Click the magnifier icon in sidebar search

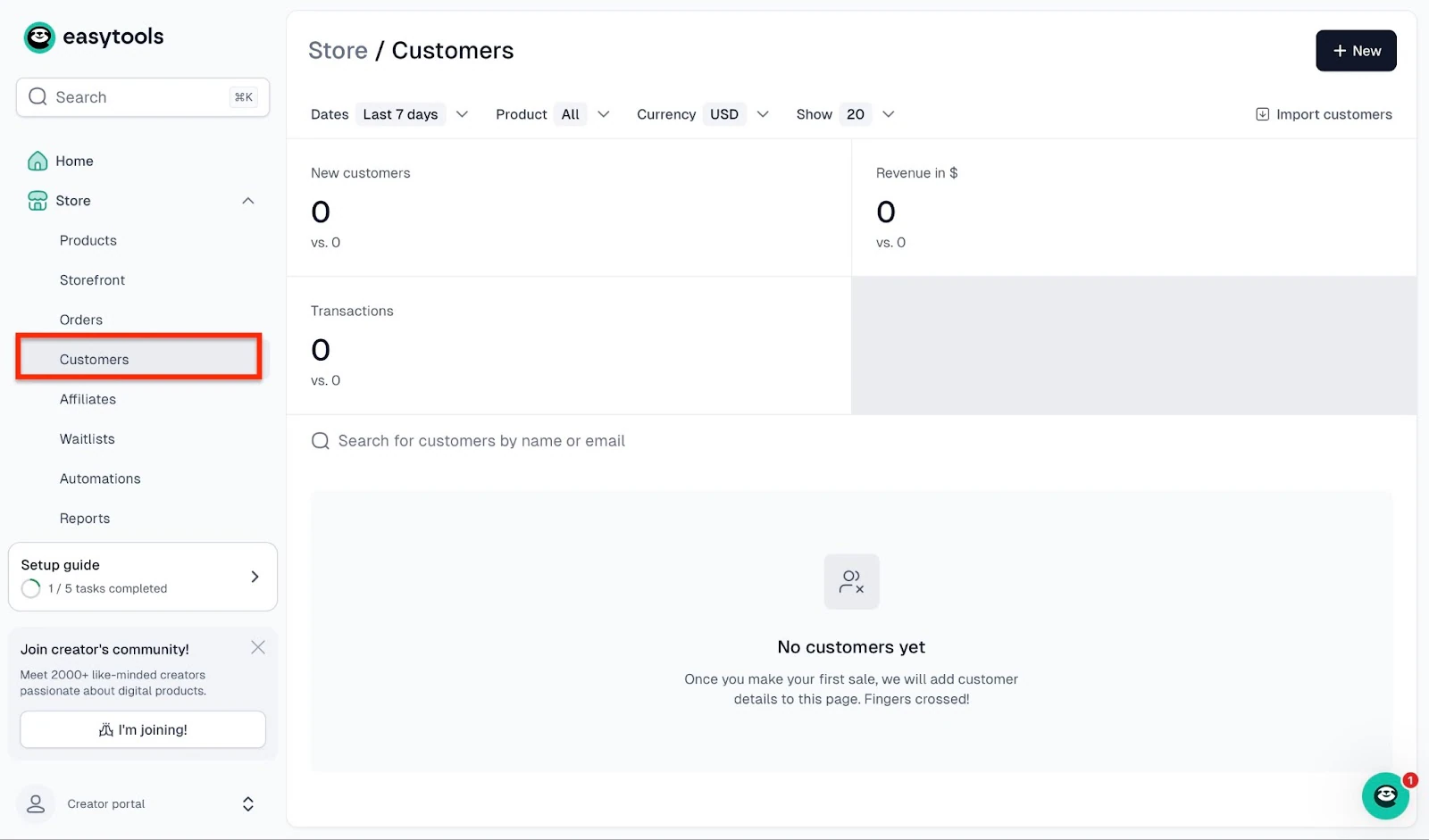[38, 96]
